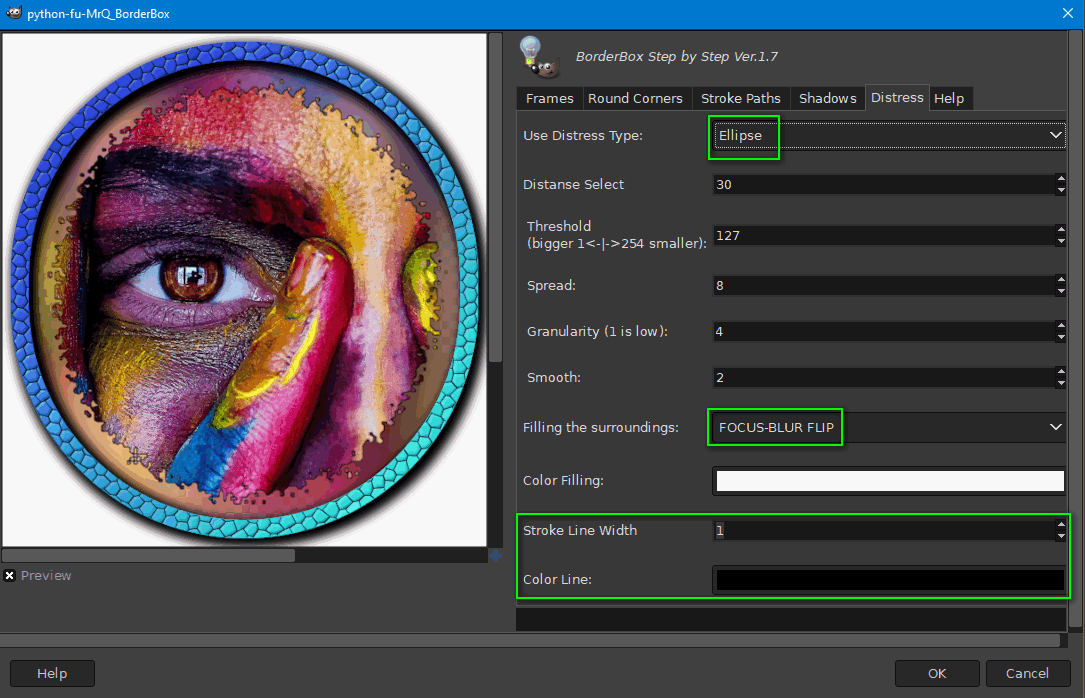Open the Filling the surroundings dropdown
The width and height of the screenshot is (1085, 698).
[x=889, y=428]
